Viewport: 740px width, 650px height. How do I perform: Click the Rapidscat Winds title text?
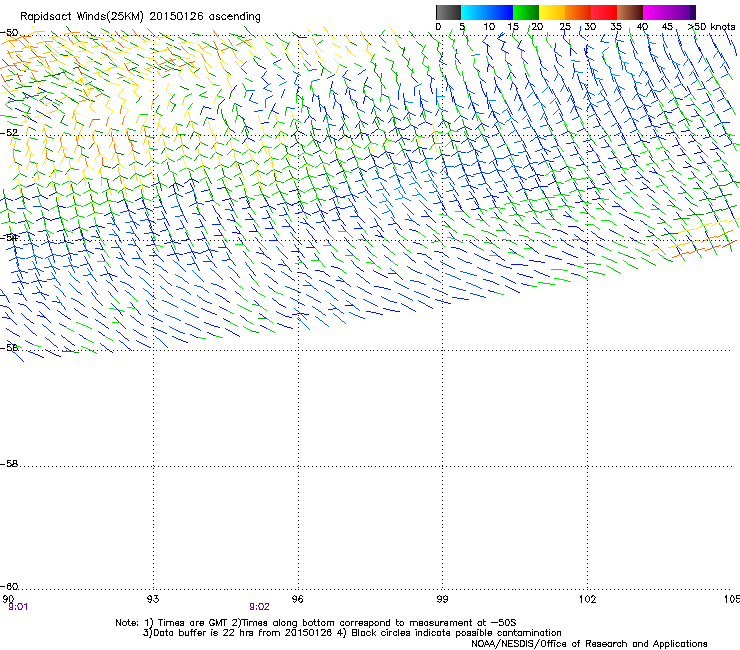pyautogui.click(x=140, y=17)
